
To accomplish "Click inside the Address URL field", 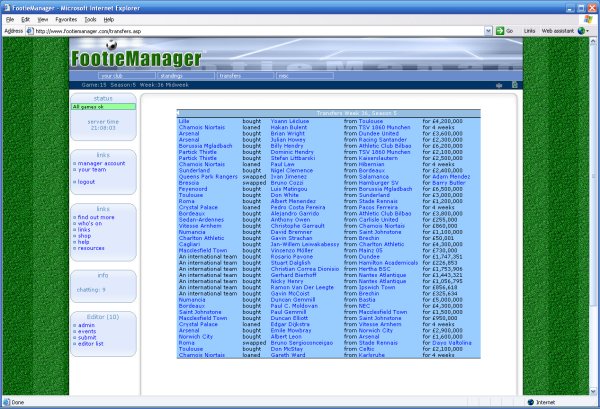I will coord(259,31).
